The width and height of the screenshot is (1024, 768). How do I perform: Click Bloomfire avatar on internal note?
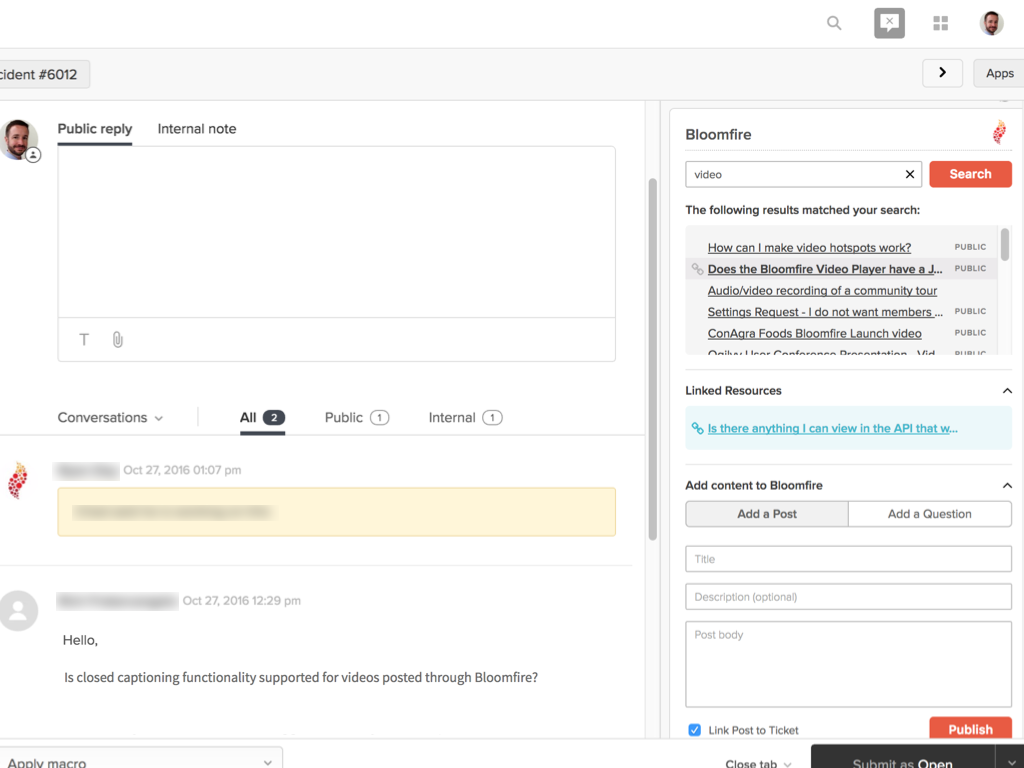[18, 480]
